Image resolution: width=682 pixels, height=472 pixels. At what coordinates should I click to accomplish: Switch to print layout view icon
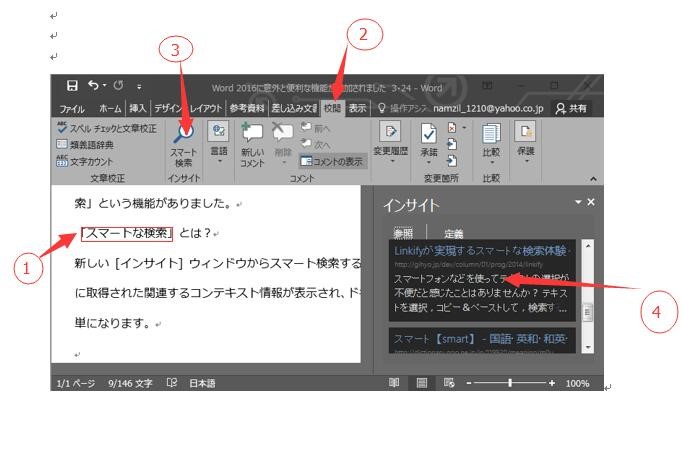pyautogui.click(x=421, y=383)
